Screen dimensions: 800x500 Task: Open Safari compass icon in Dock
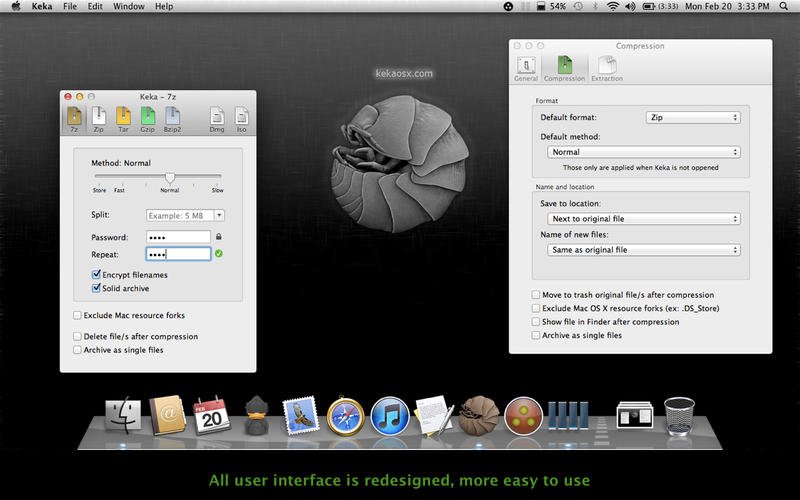(345, 417)
